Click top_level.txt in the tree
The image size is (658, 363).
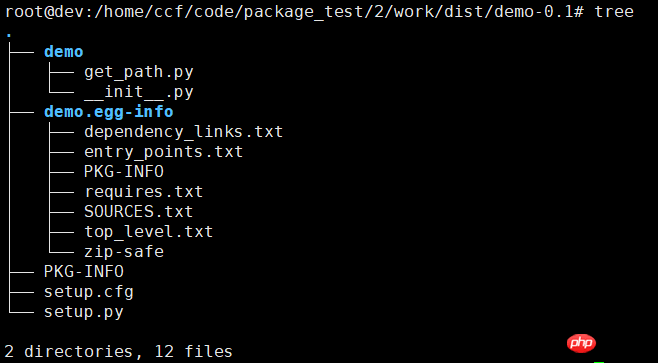point(149,232)
